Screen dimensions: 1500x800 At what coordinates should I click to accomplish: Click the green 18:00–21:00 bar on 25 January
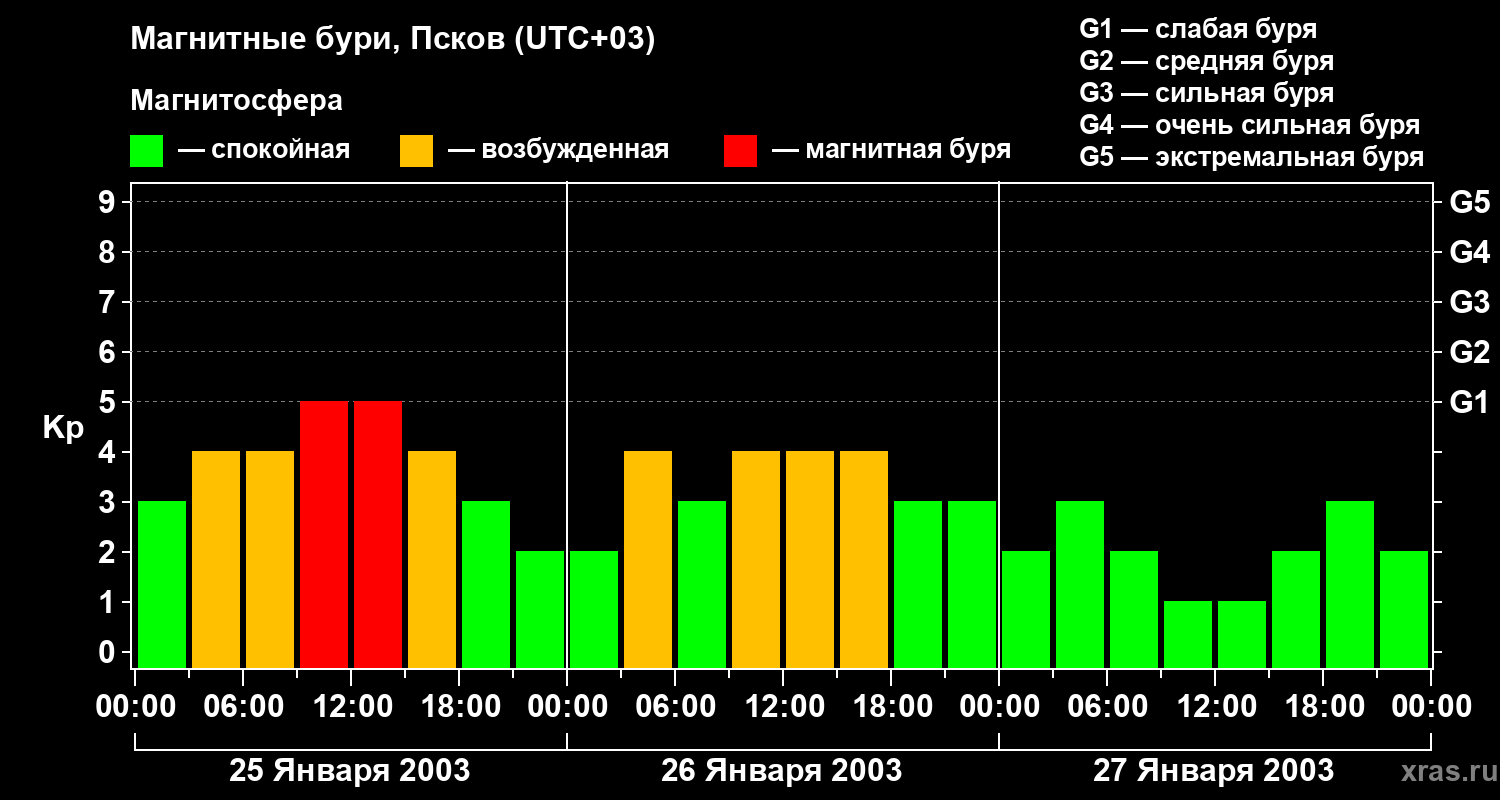coord(486,584)
